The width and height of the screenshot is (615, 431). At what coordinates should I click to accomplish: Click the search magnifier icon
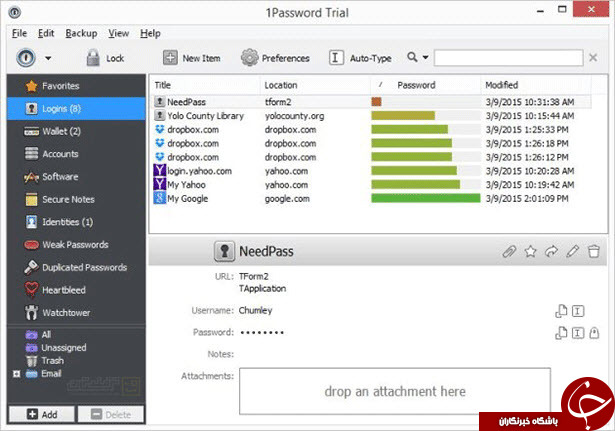pyautogui.click(x=412, y=57)
